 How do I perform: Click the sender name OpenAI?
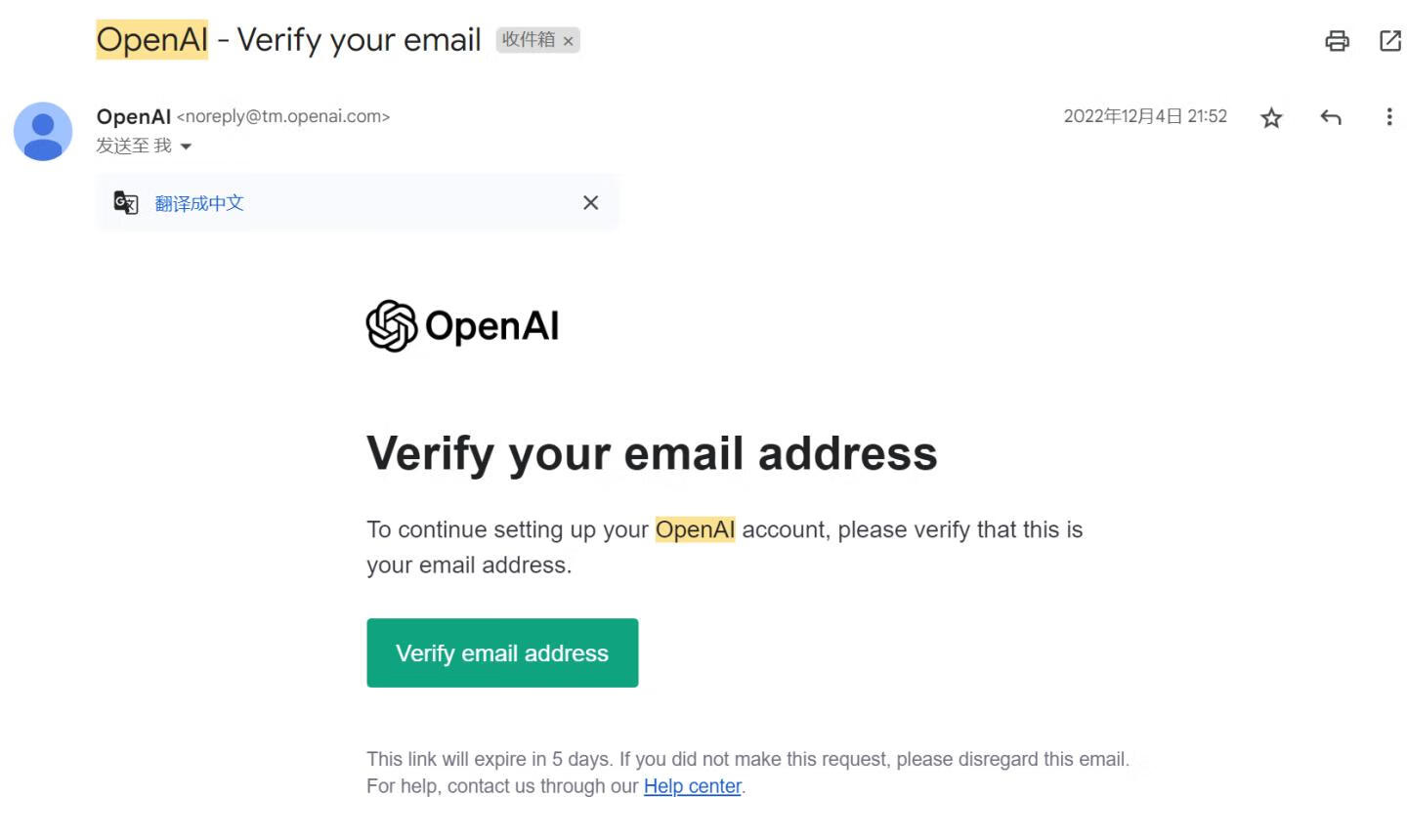tap(134, 116)
